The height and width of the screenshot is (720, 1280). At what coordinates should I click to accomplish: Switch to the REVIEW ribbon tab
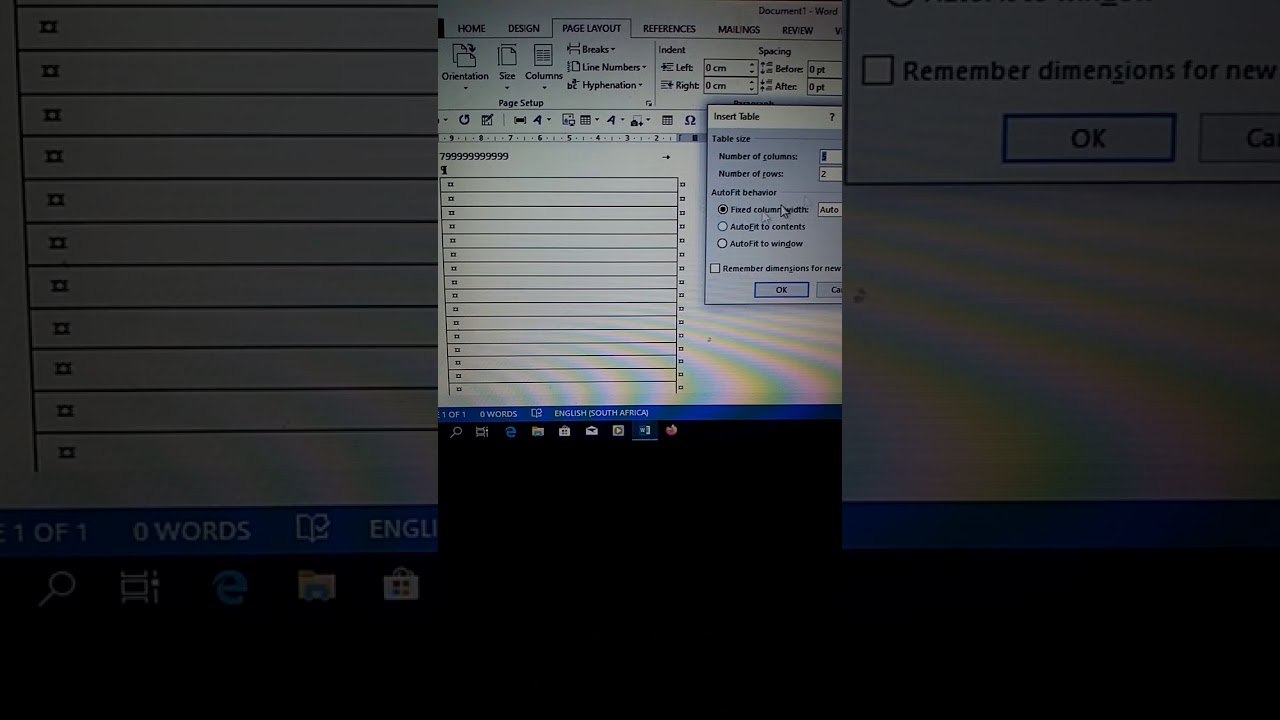[x=797, y=30]
